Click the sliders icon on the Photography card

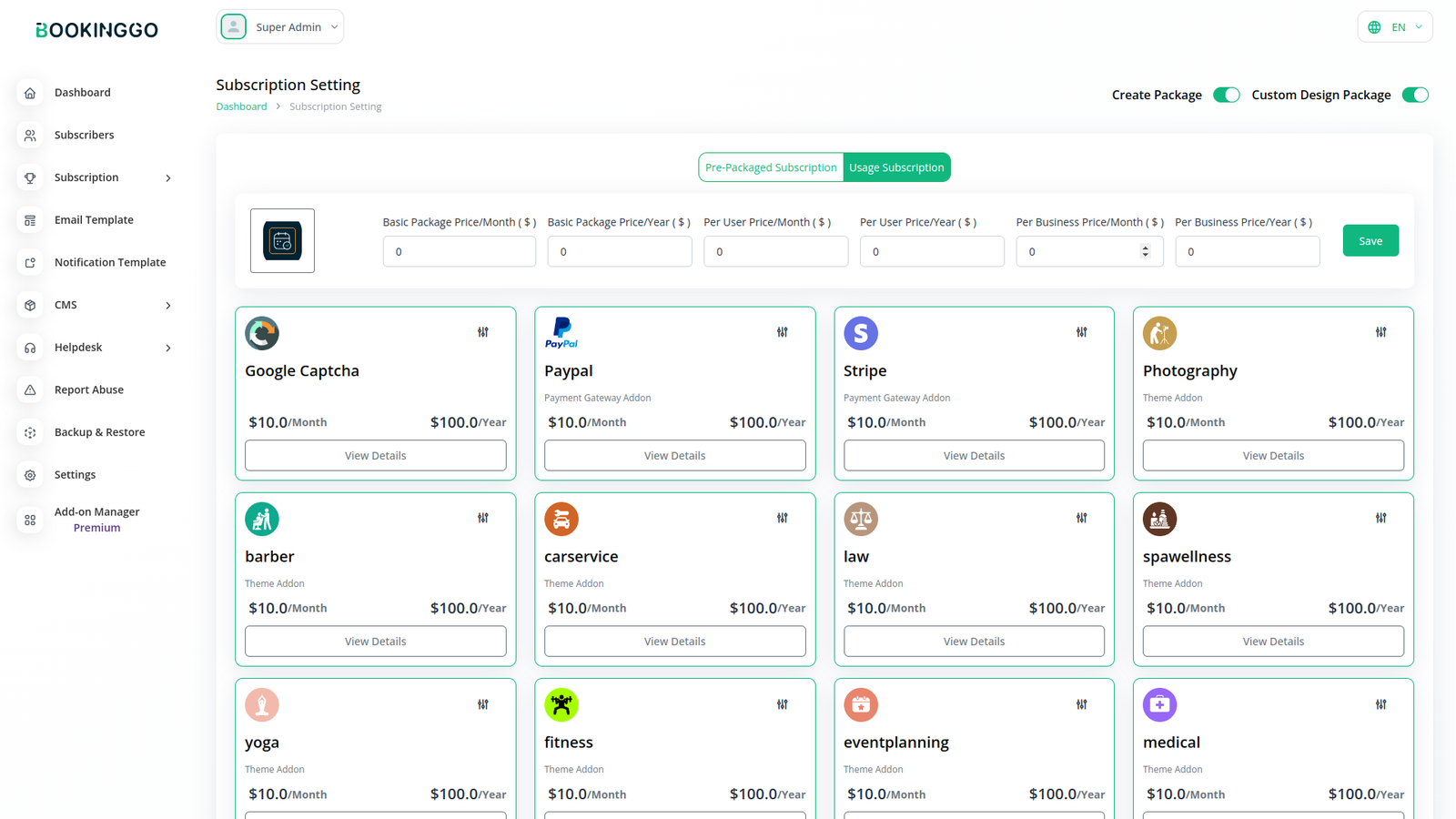pyautogui.click(x=1380, y=332)
